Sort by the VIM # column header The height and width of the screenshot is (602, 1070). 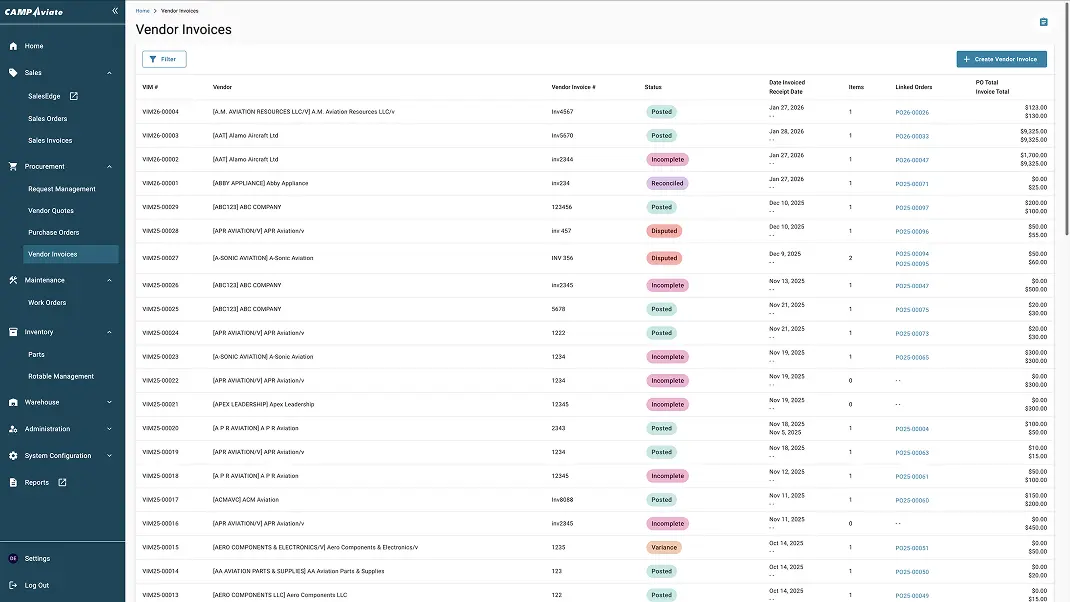150,87
